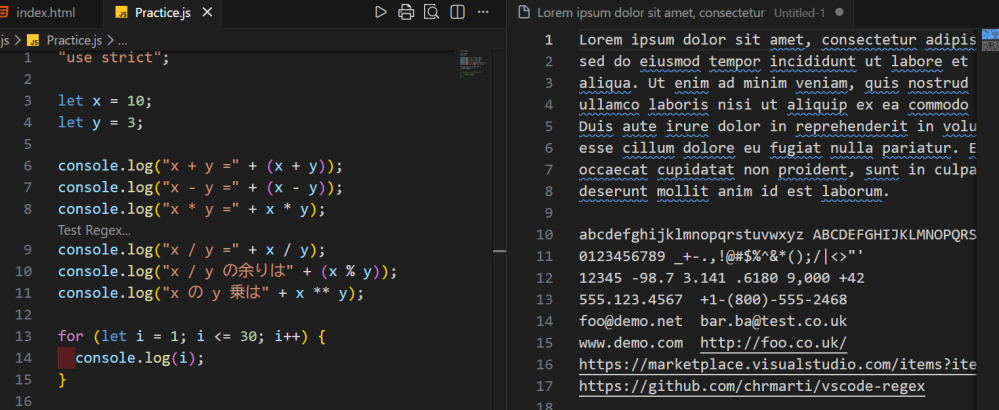
Task: Click the console.log("x * y =" line
Action: point(192,209)
